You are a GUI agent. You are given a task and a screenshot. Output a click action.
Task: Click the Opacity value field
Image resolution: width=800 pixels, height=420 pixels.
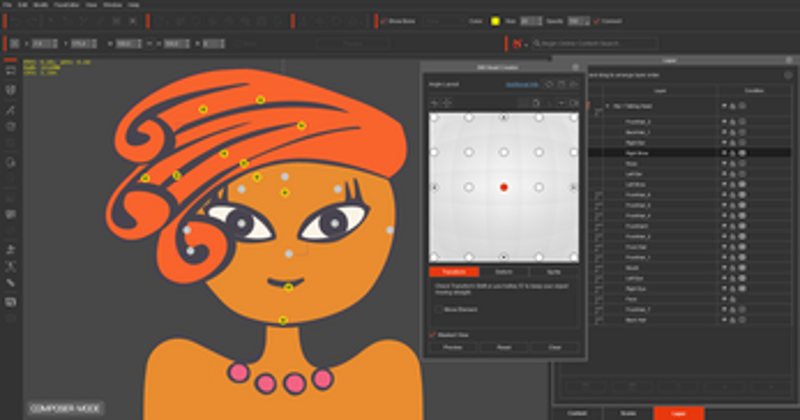tap(579, 21)
